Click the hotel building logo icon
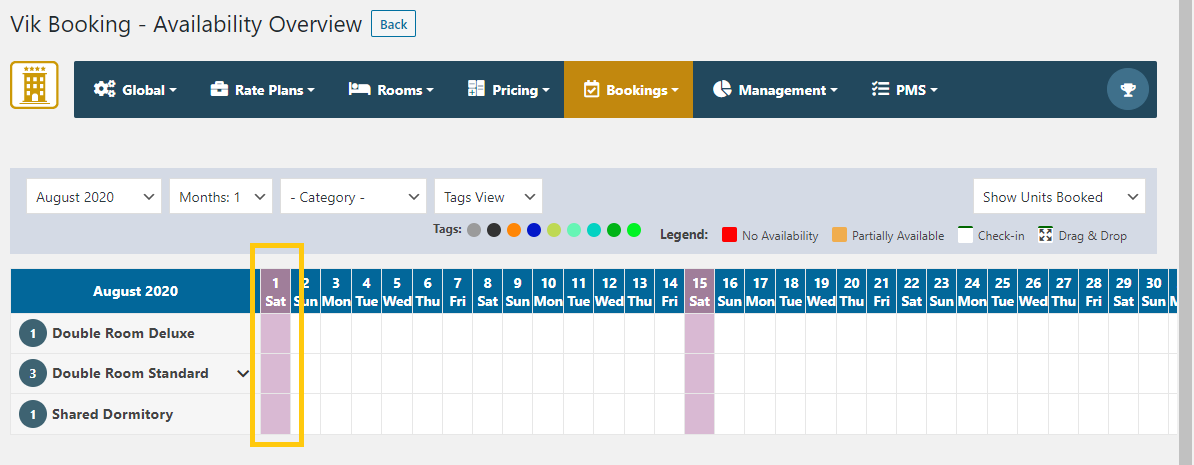 tap(34, 85)
